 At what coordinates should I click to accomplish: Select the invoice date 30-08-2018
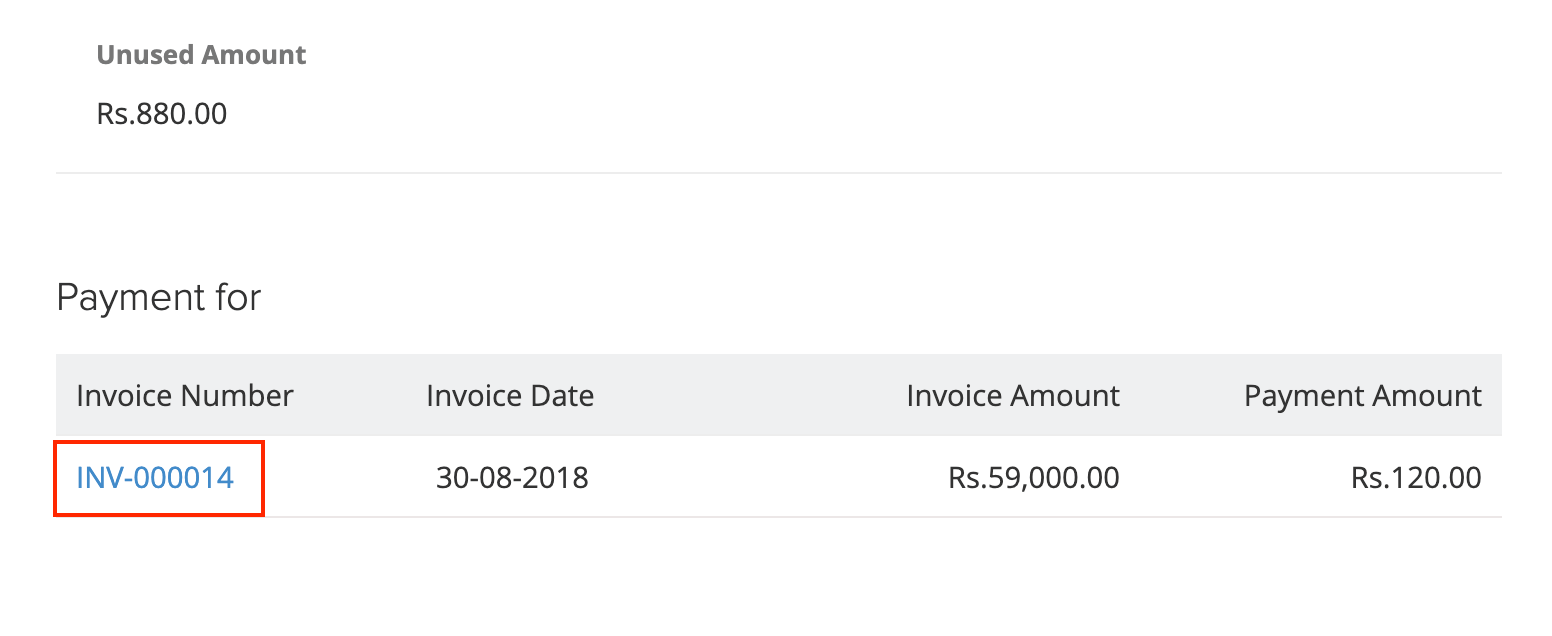512,478
